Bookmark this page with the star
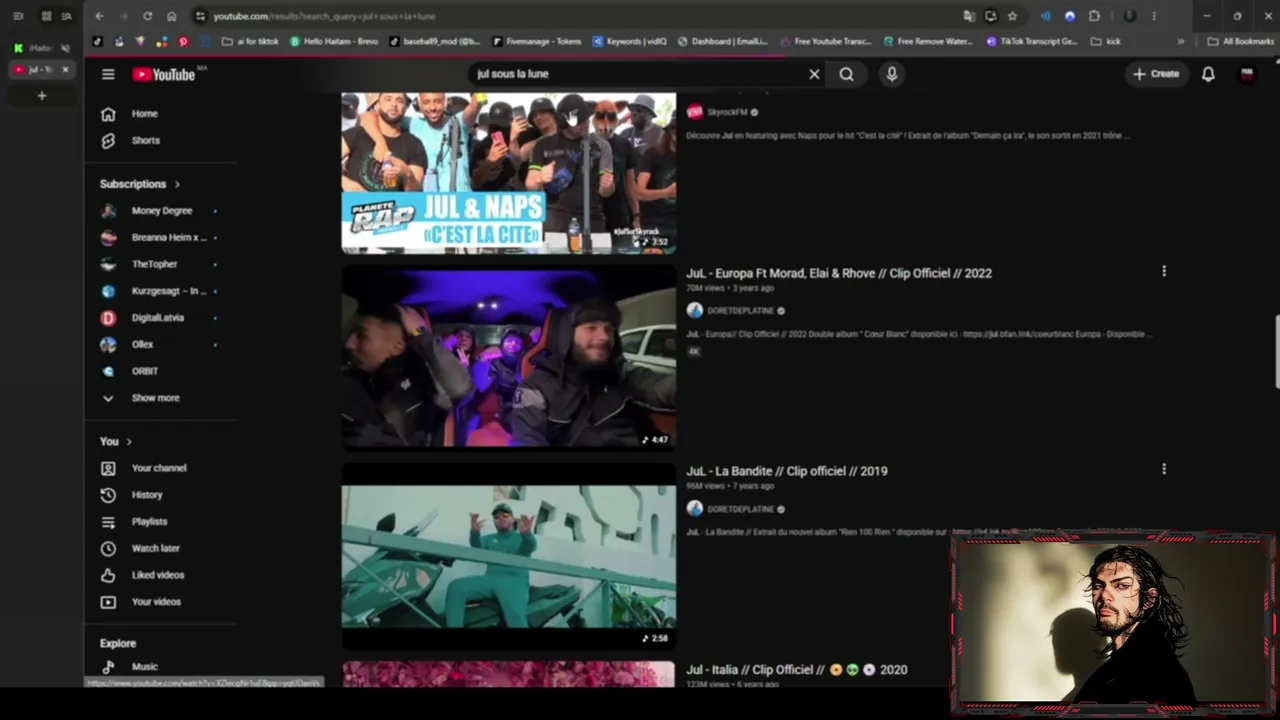The image size is (1280, 720). click(x=1012, y=16)
